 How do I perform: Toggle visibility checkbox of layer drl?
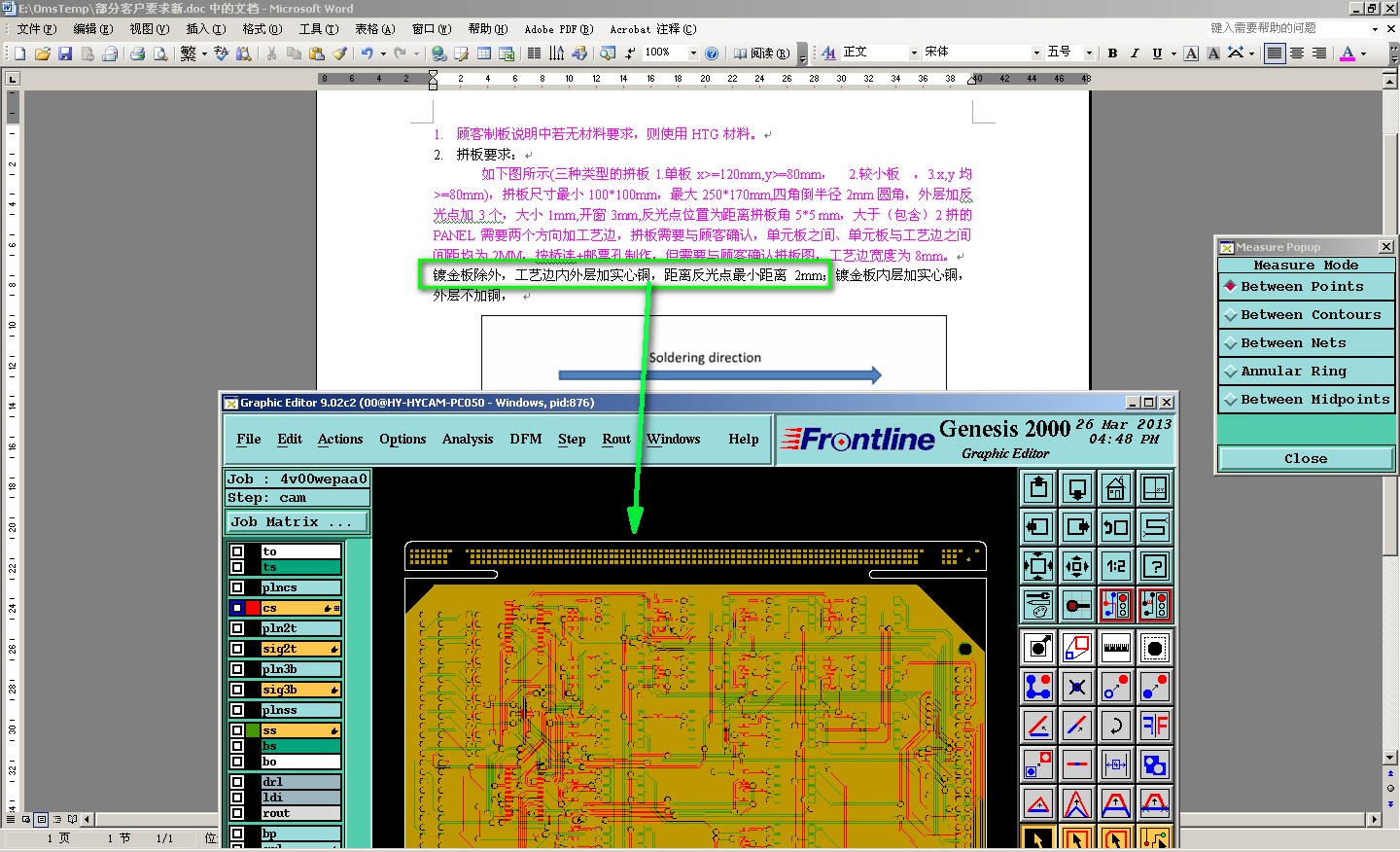[x=237, y=782]
